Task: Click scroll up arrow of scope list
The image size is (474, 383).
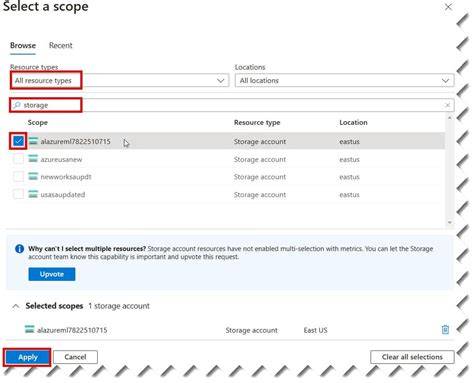Action: (x=450, y=118)
